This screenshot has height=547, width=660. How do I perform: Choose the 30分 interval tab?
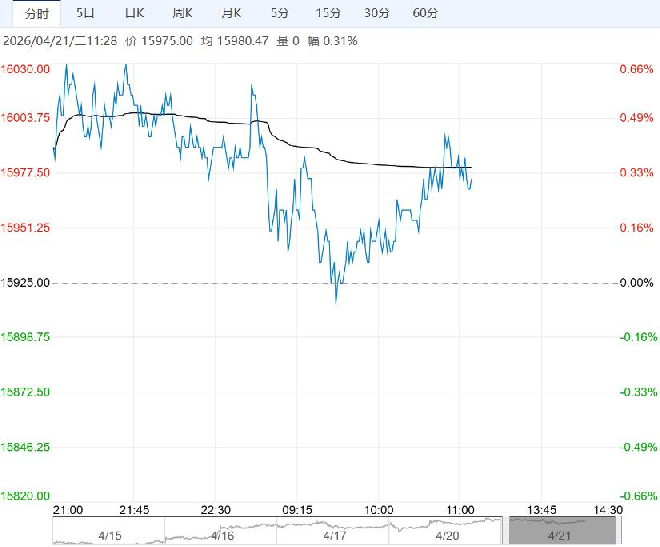point(376,12)
